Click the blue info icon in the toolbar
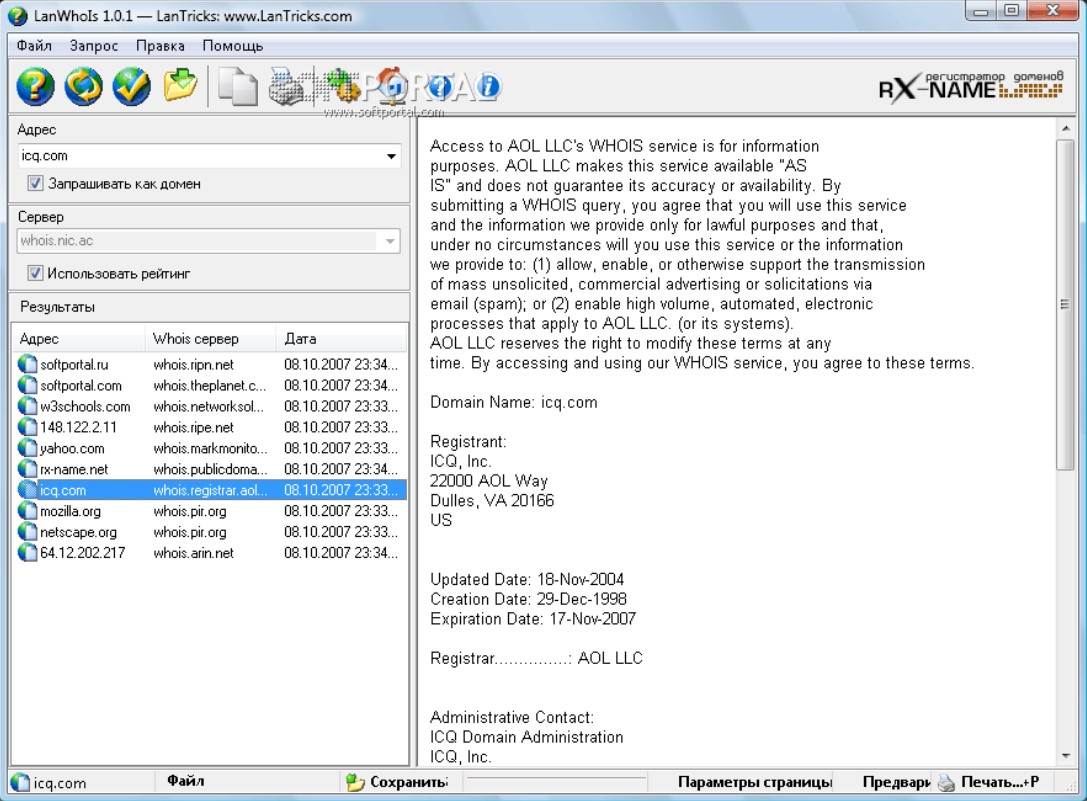1087x801 pixels. tap(488, 87)
